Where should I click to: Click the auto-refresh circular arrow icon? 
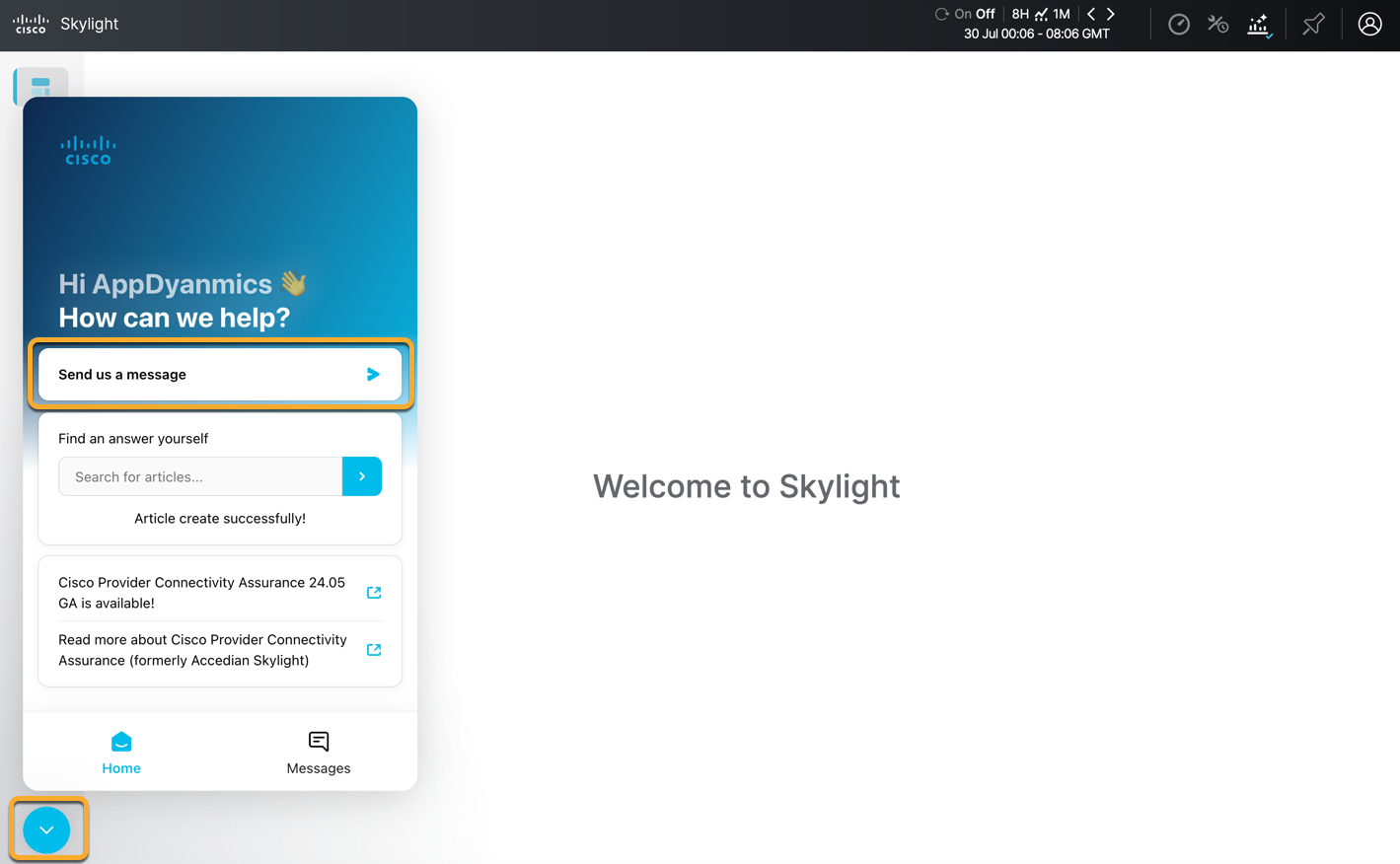coord(941,14)
